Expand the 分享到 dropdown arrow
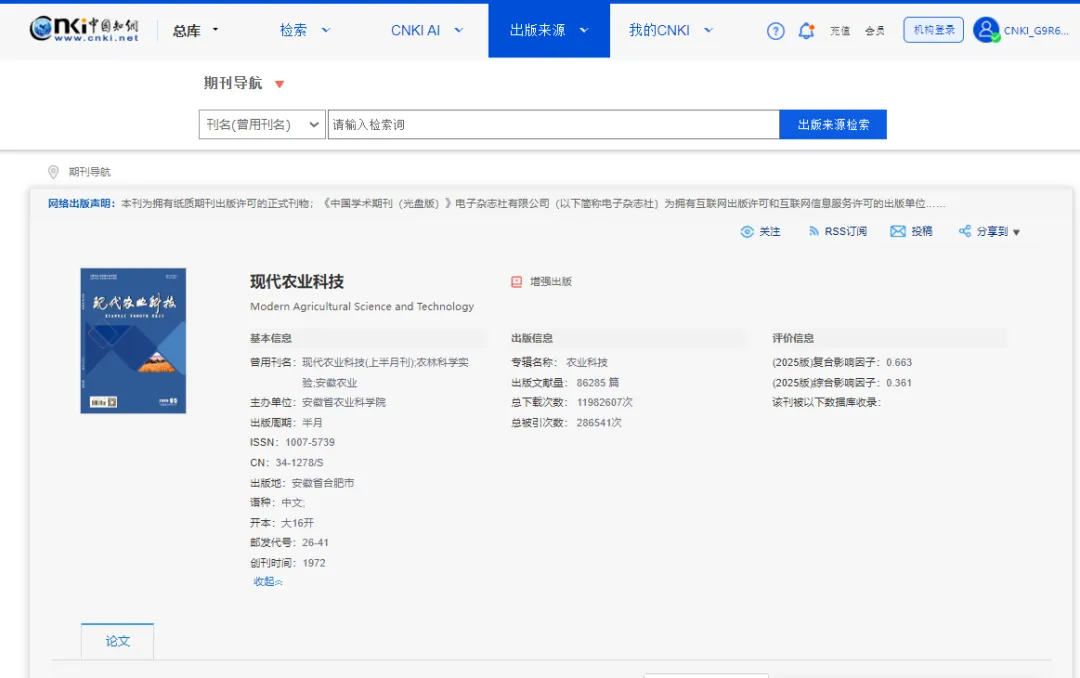This screenshot has height=678, width=1080. [1016, 232]
